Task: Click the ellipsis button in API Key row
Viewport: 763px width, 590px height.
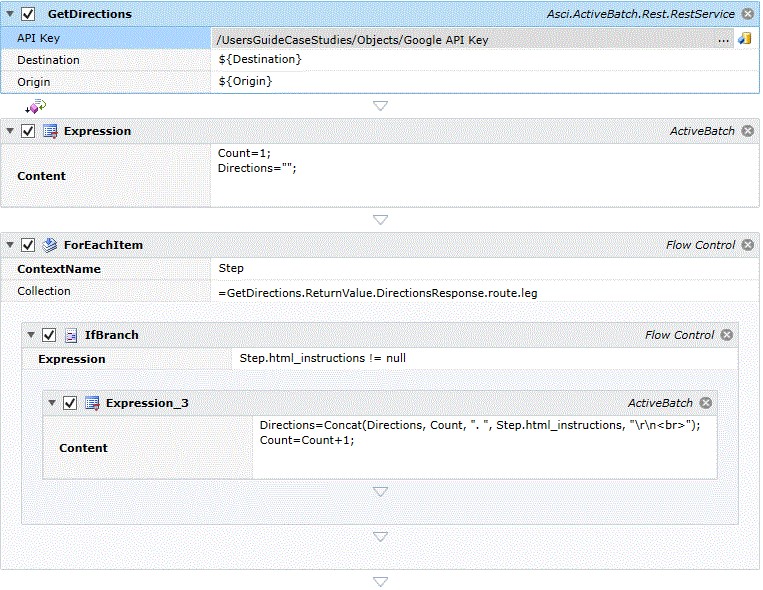Action: coord(723,39)
